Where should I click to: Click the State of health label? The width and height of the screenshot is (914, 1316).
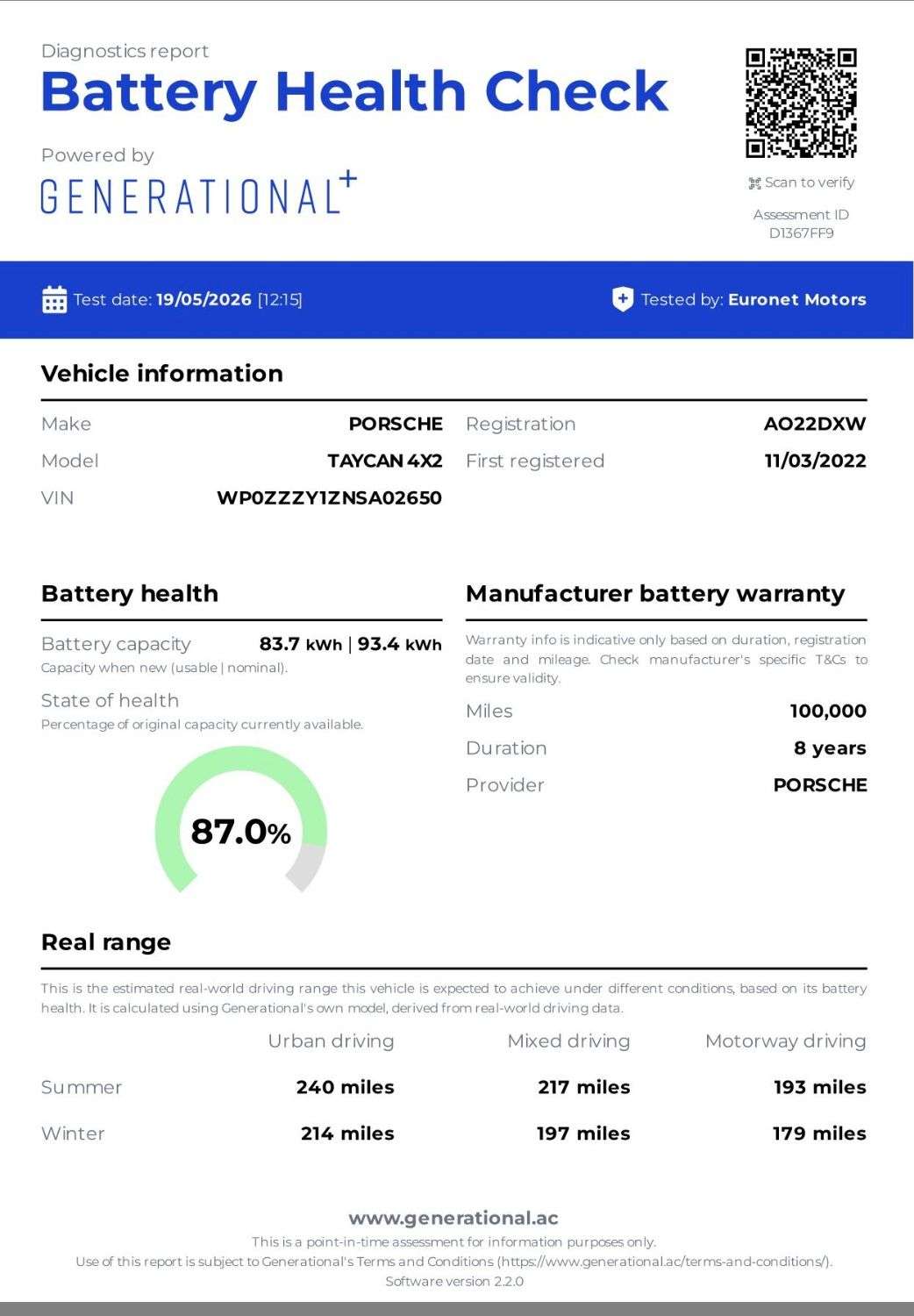[110, 701]
